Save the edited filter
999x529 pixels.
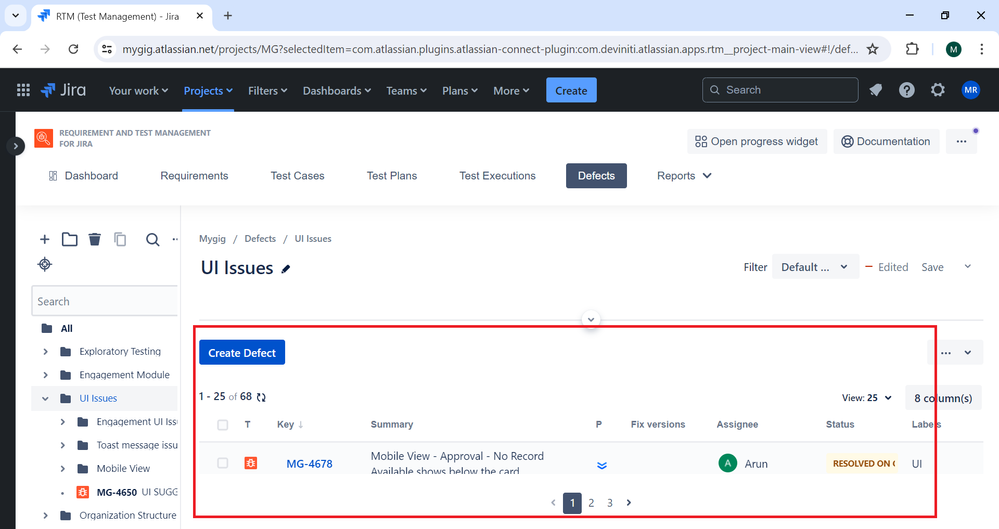tap(932, 267)
